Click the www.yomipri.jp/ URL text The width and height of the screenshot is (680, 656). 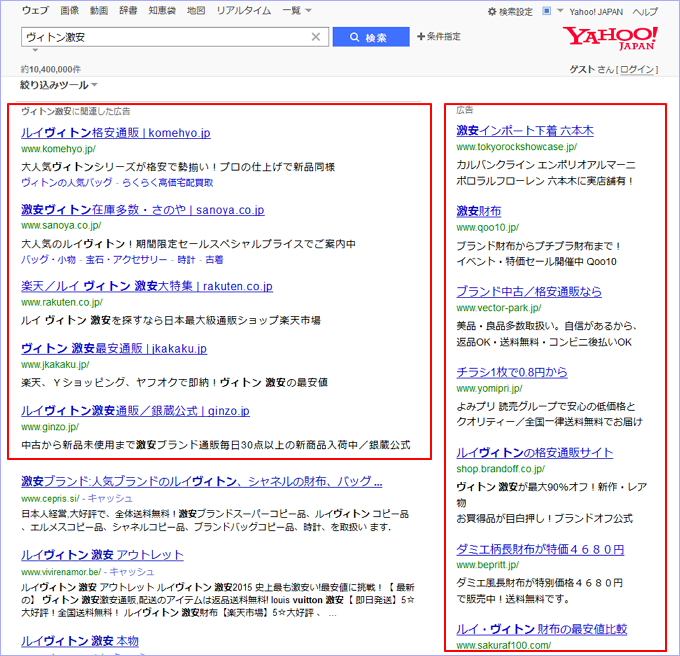tap(489, 388)
